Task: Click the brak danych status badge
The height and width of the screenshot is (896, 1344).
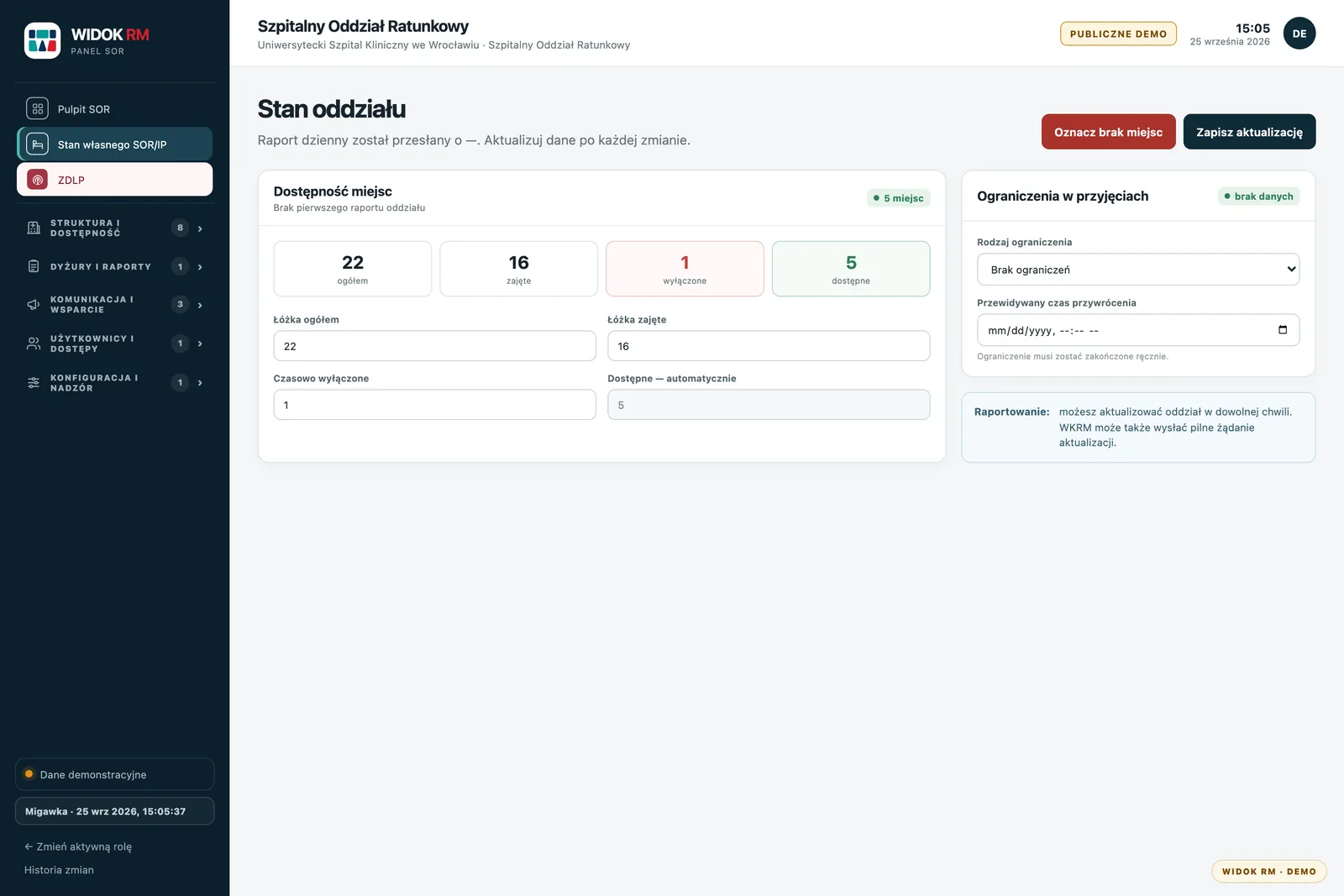Action: 1259,196
